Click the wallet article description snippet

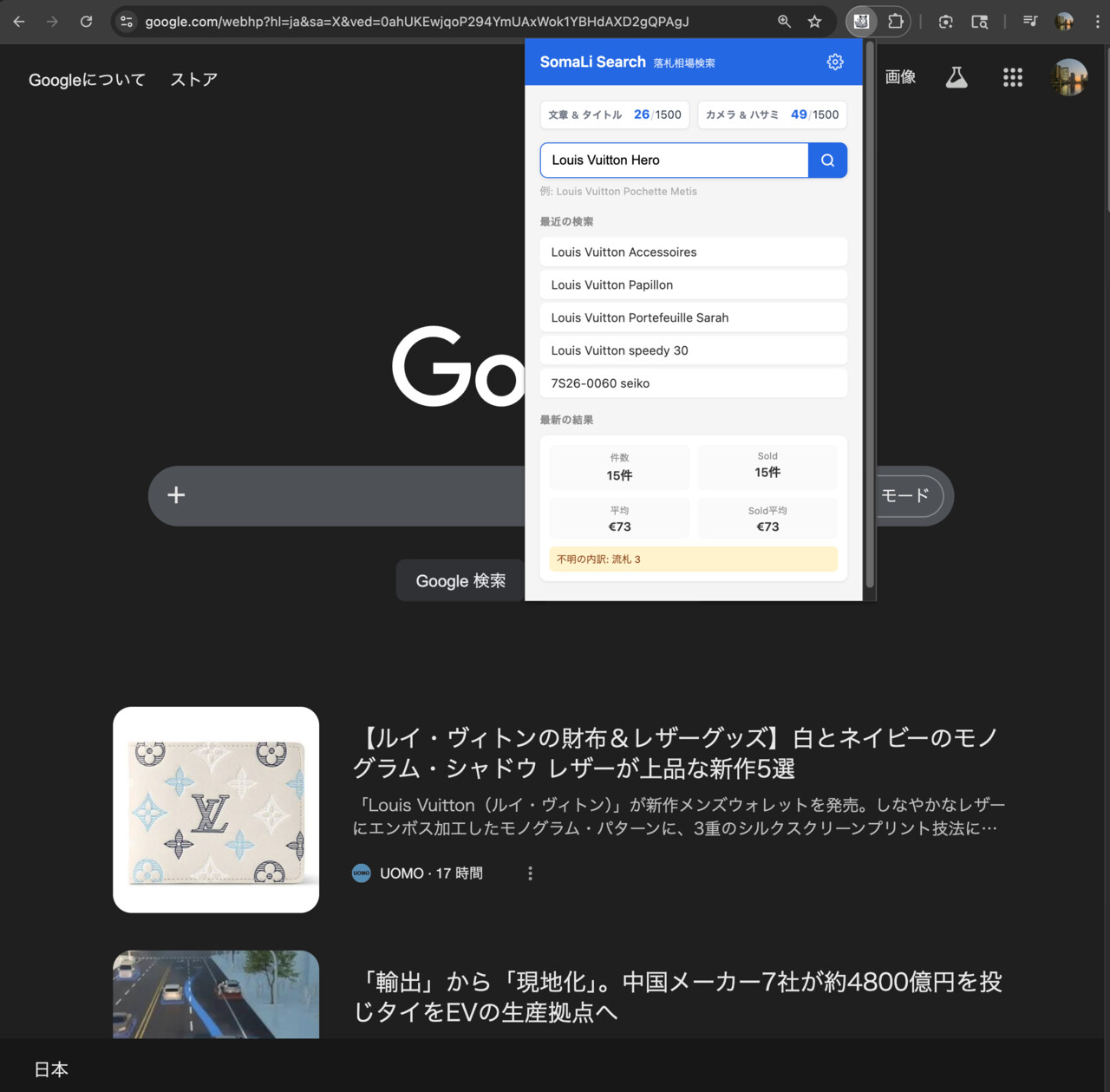[x=678, y=817]
